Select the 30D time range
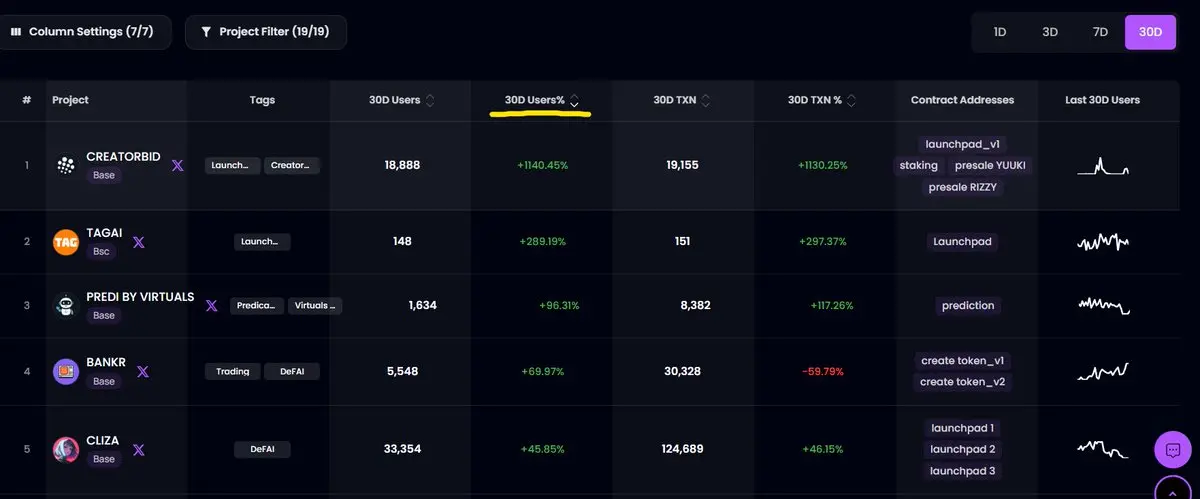Image resolution: width=1200 pixels, height=499 pixels. [x=1151, y=32]
